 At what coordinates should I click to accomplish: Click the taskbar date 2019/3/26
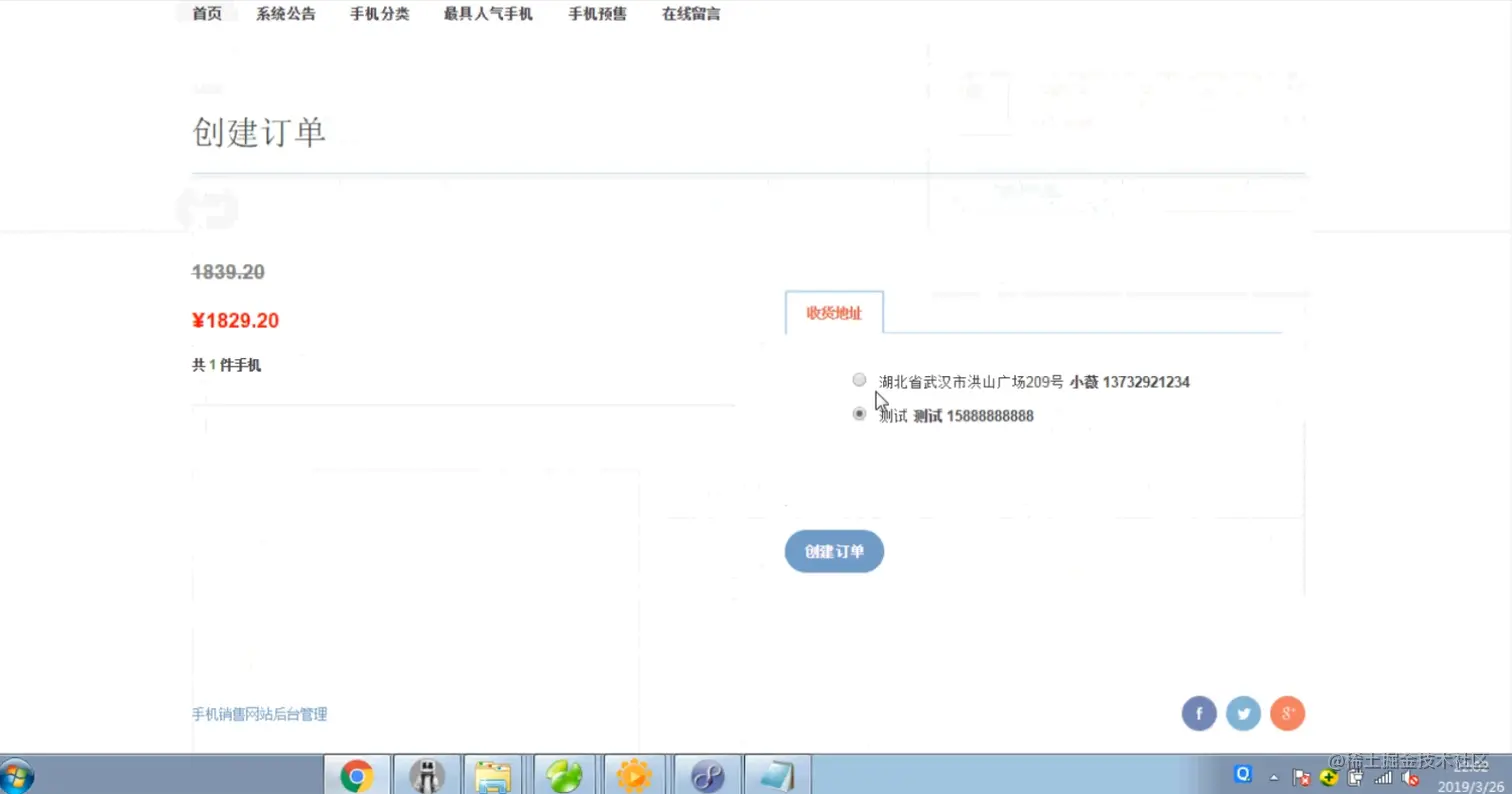[1472, 787]
